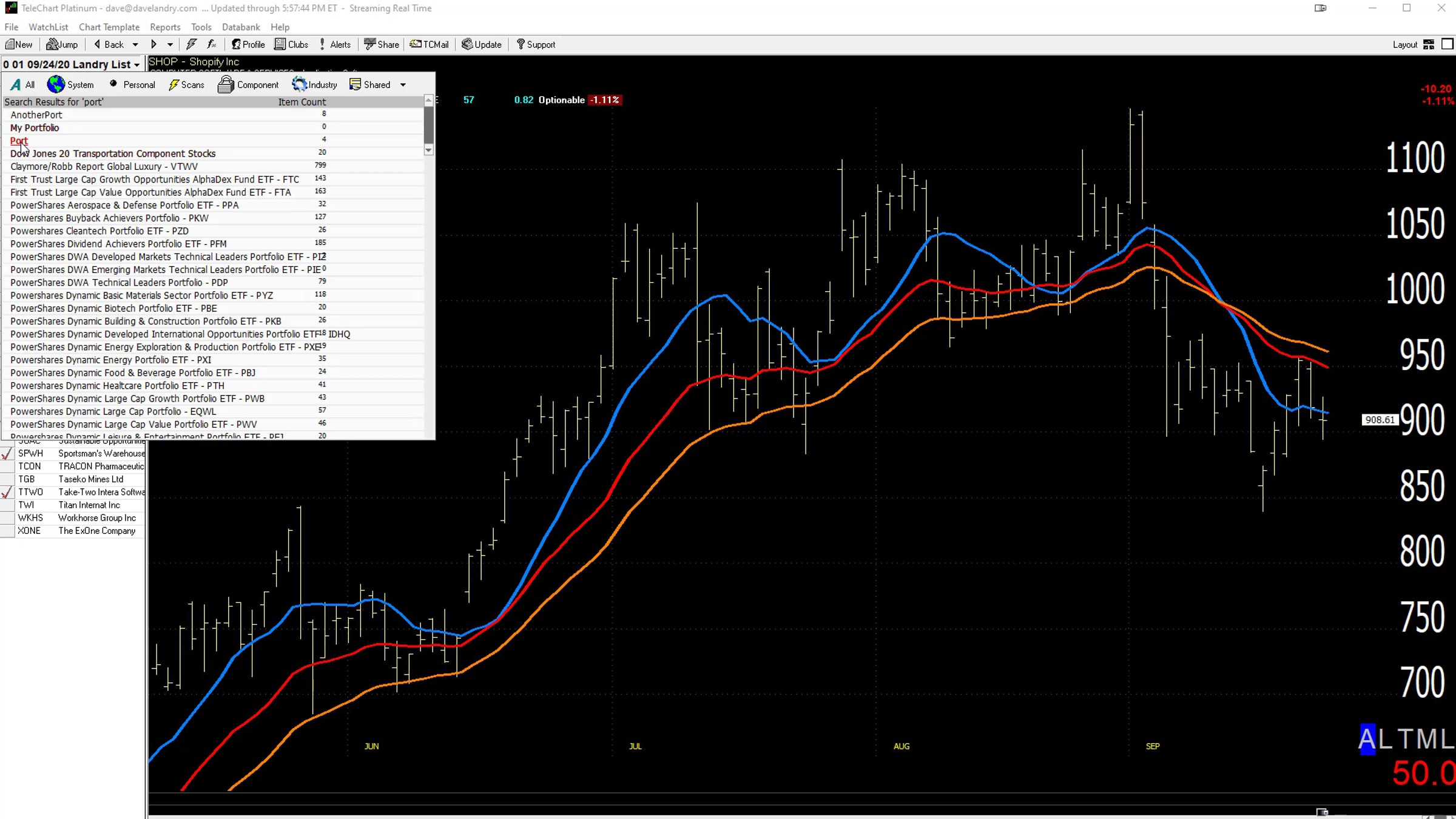The width and height of the screenshot is (1456, 819).
Task: Go Back with the left arrow
Action: point(109,44)
